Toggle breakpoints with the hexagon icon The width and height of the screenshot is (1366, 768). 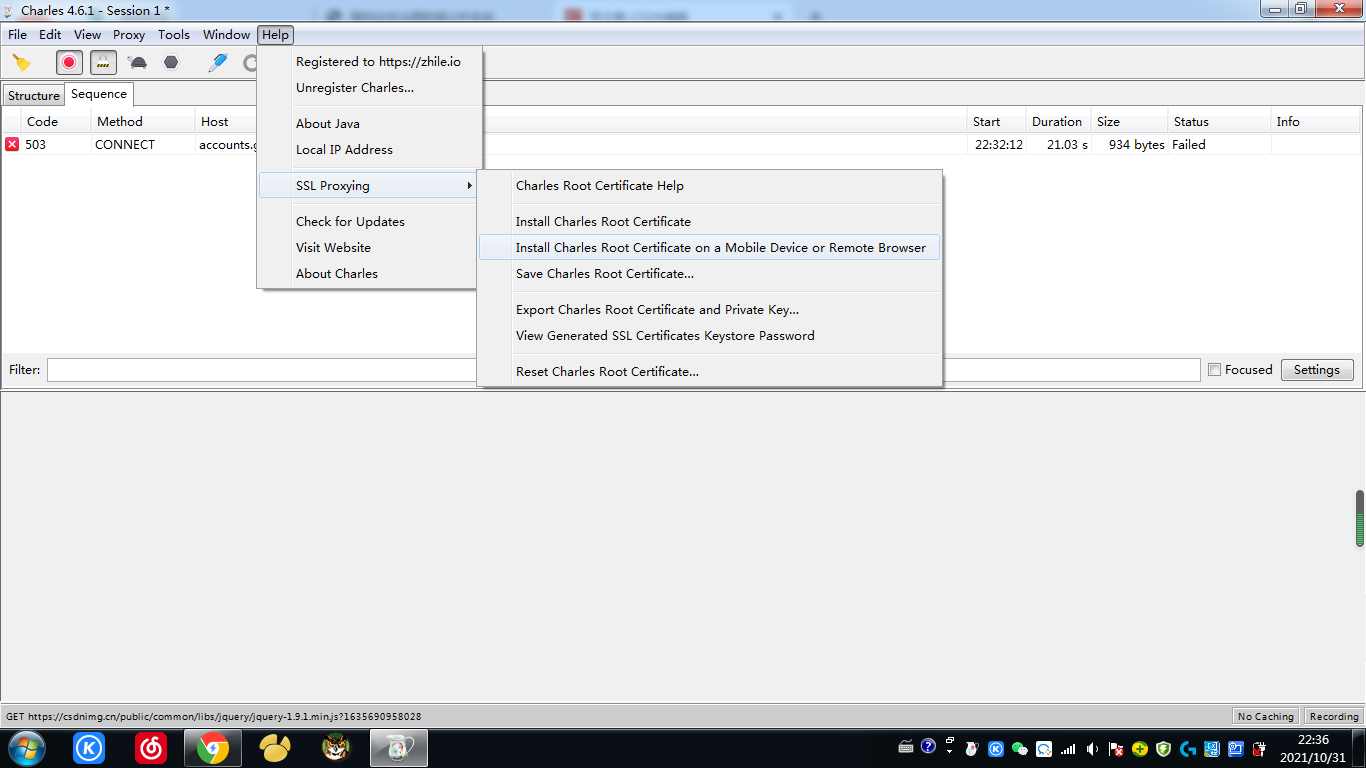pyautogui.click(x=171, y=63)
